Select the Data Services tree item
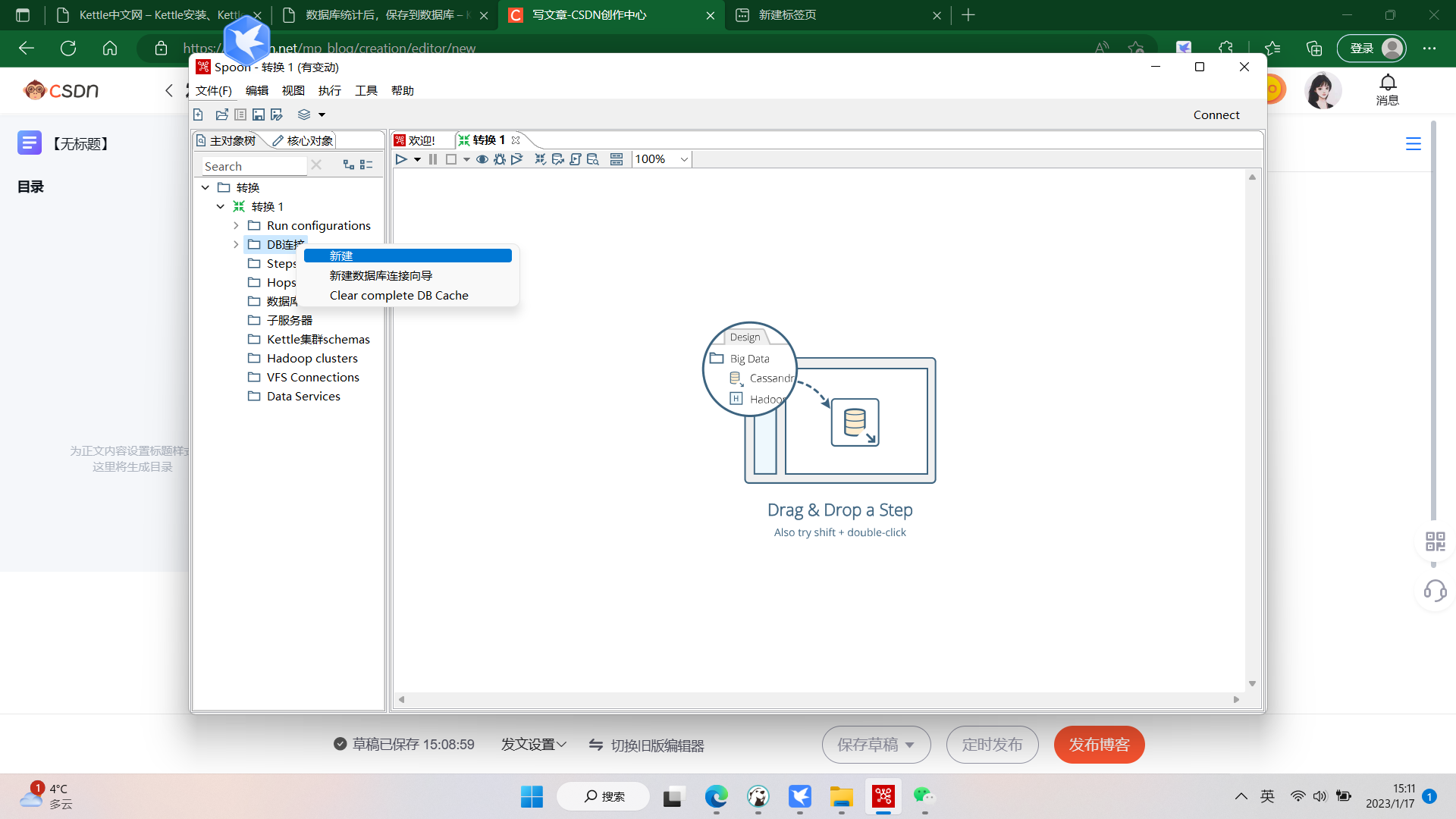Screen dimensions: 1456x819 (x=303, y=396)
